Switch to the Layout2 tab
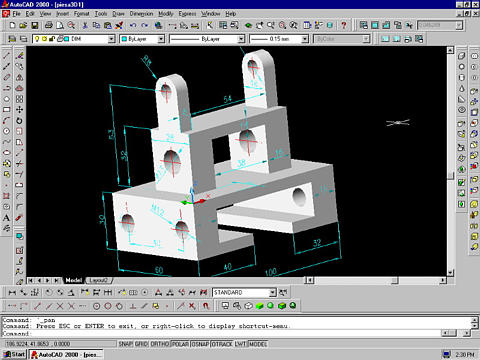This screenshot has width=480, height=360. pyautogui.click(x=99, y=280)
